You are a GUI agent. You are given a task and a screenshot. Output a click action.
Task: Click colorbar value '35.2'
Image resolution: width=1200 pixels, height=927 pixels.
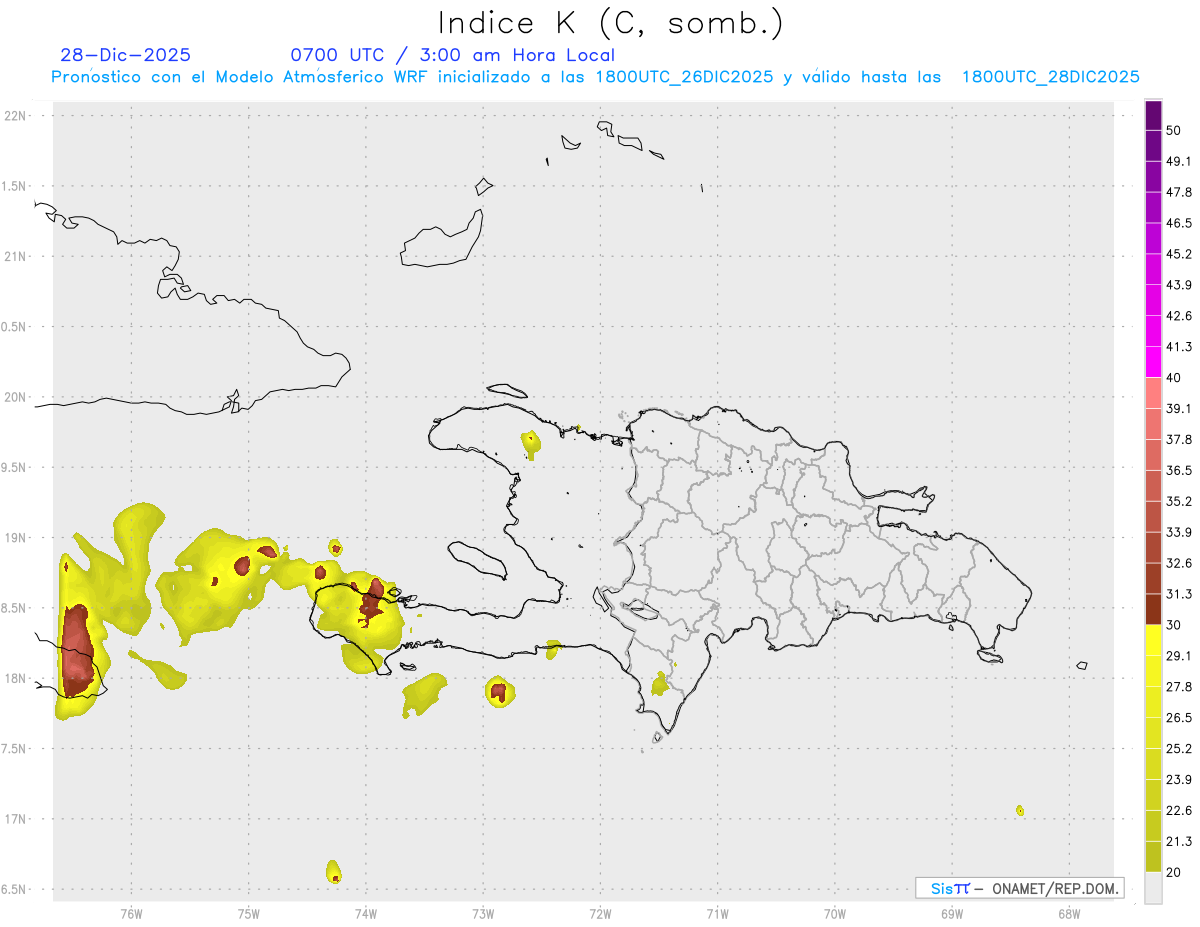pyautogui.click(x=1179, y=501)
